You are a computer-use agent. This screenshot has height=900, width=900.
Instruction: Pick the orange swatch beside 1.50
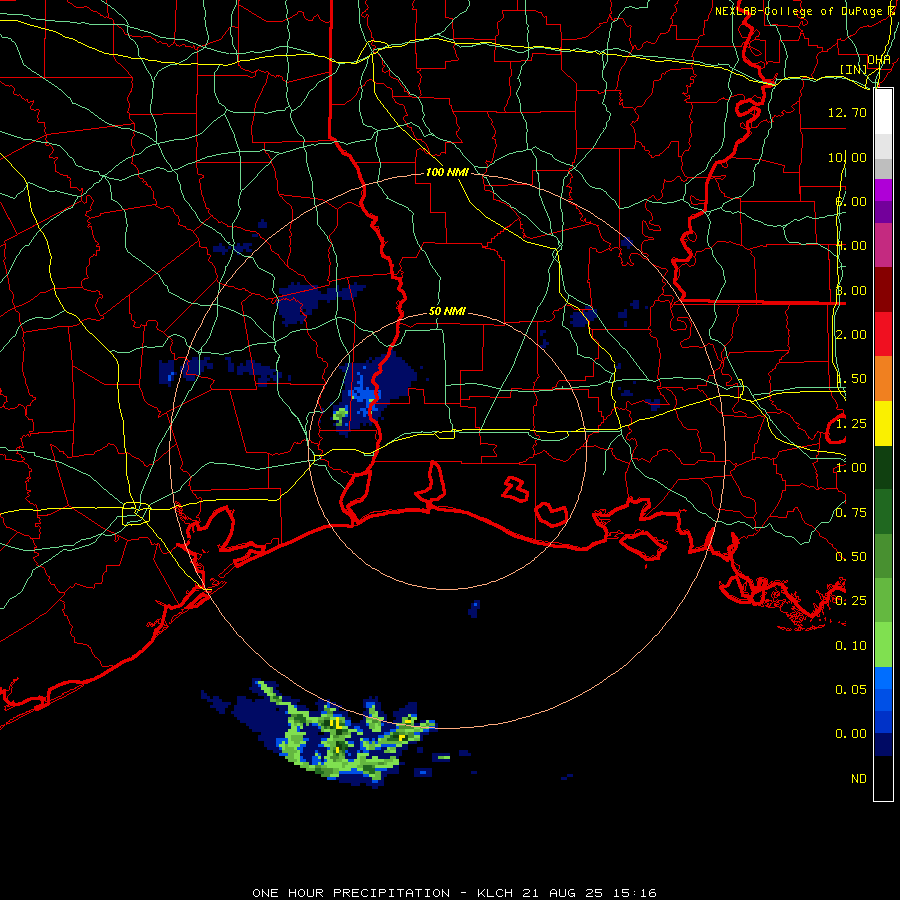(883, 378)
